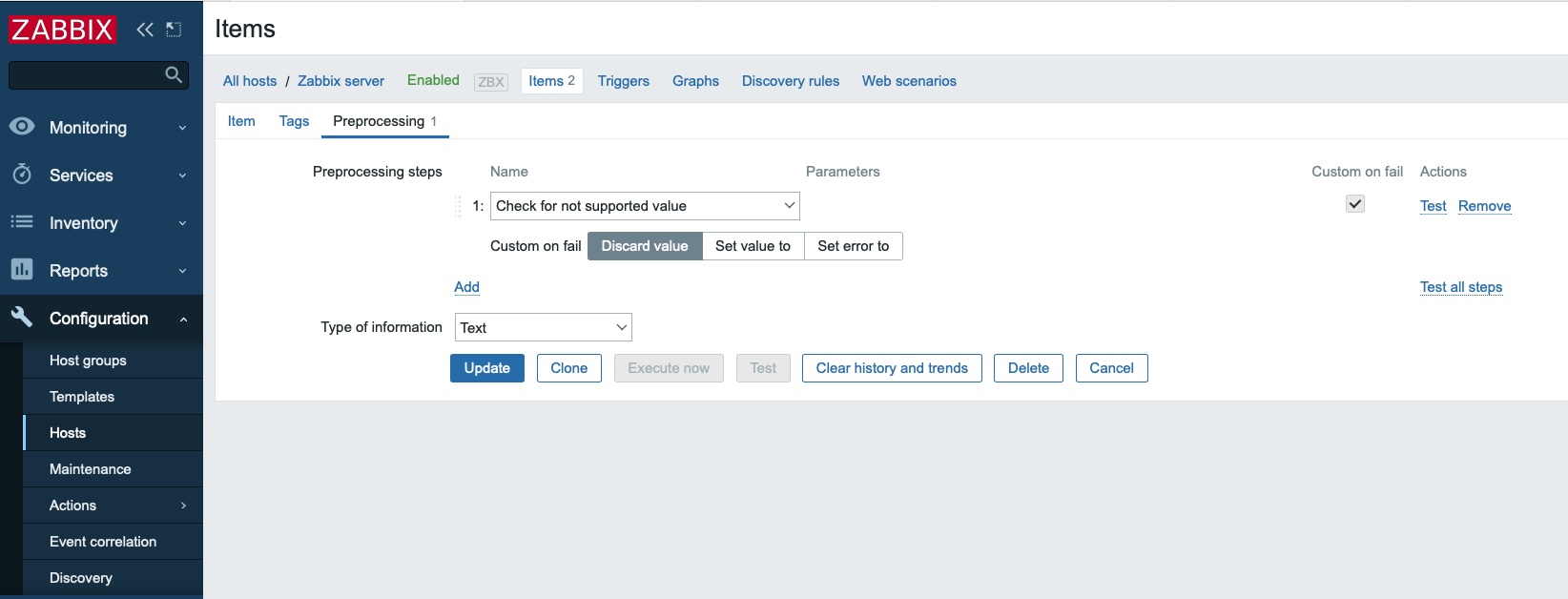Open the Web scenarios link
1568x599 pixels.
click(x=909, y=81)
